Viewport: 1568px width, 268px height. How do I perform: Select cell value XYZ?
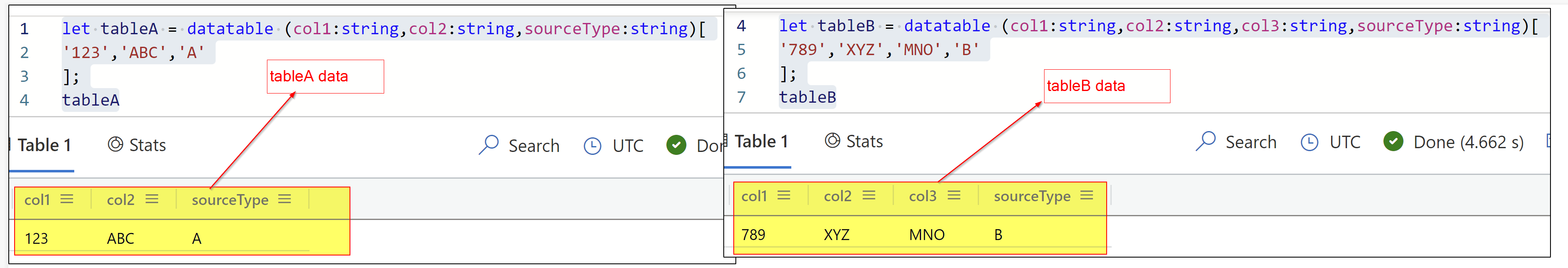click(x=837, y=235)
